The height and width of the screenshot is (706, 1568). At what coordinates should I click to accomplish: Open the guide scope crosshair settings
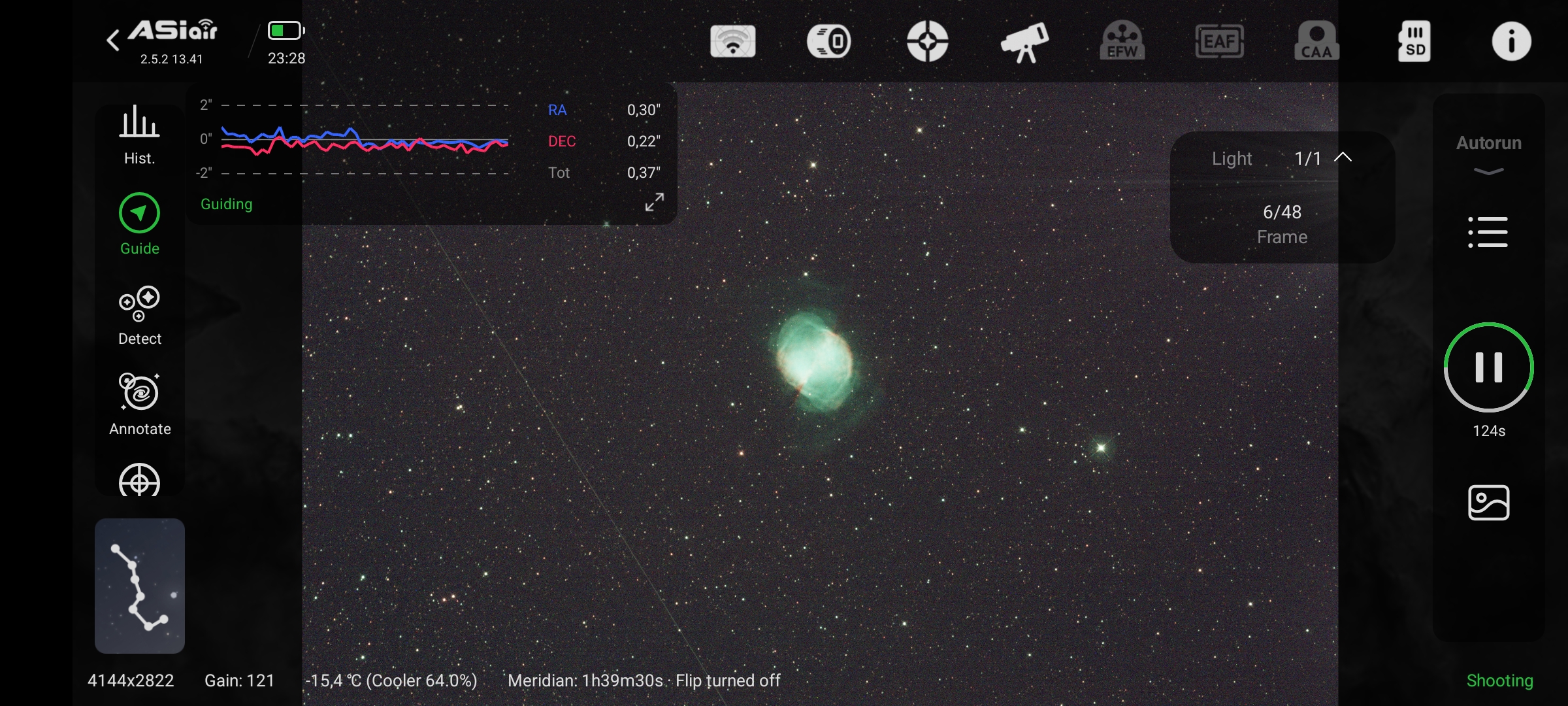click(x=927, y=41)
